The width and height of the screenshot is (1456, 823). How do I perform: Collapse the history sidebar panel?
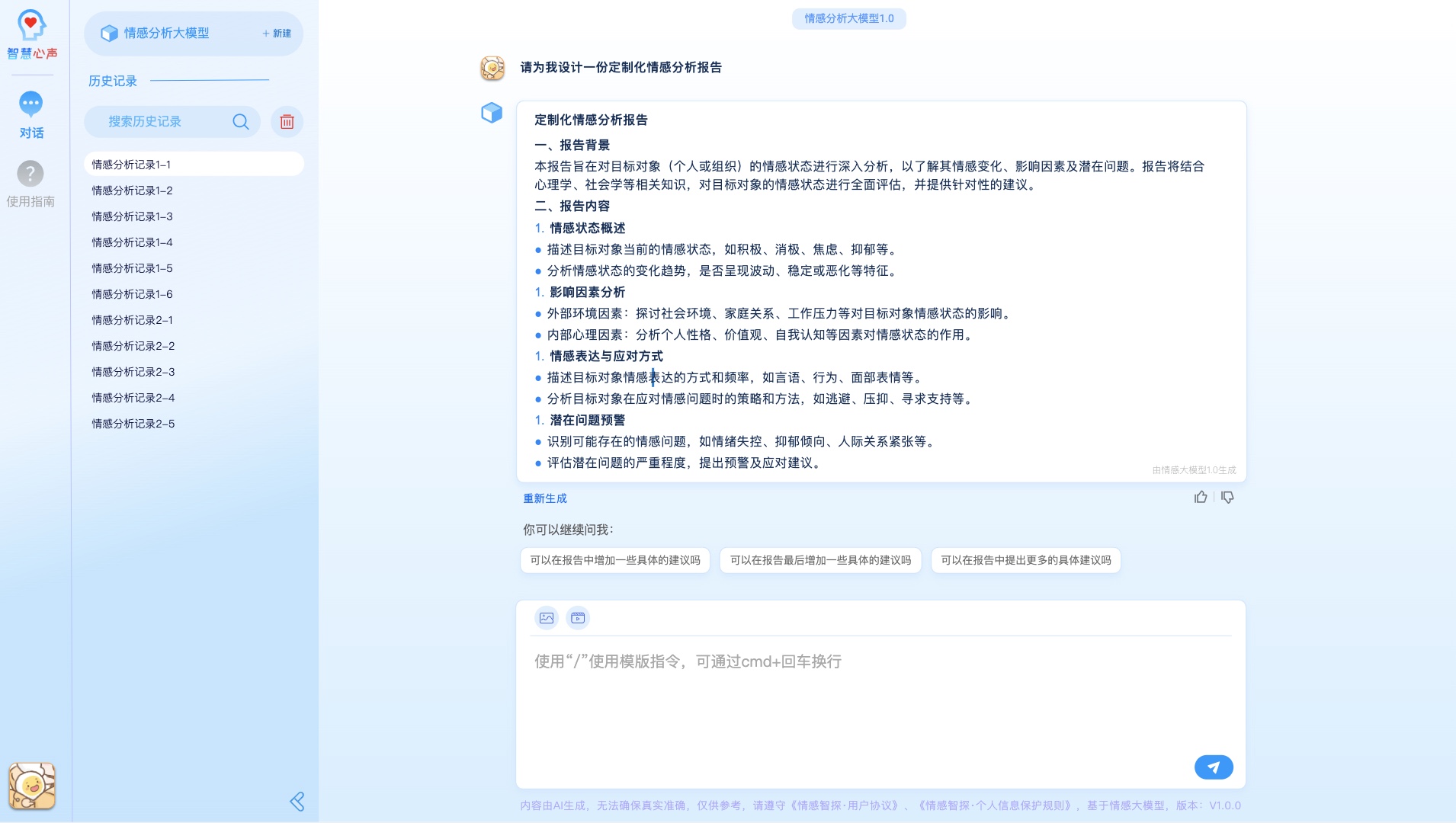[297, 802]
